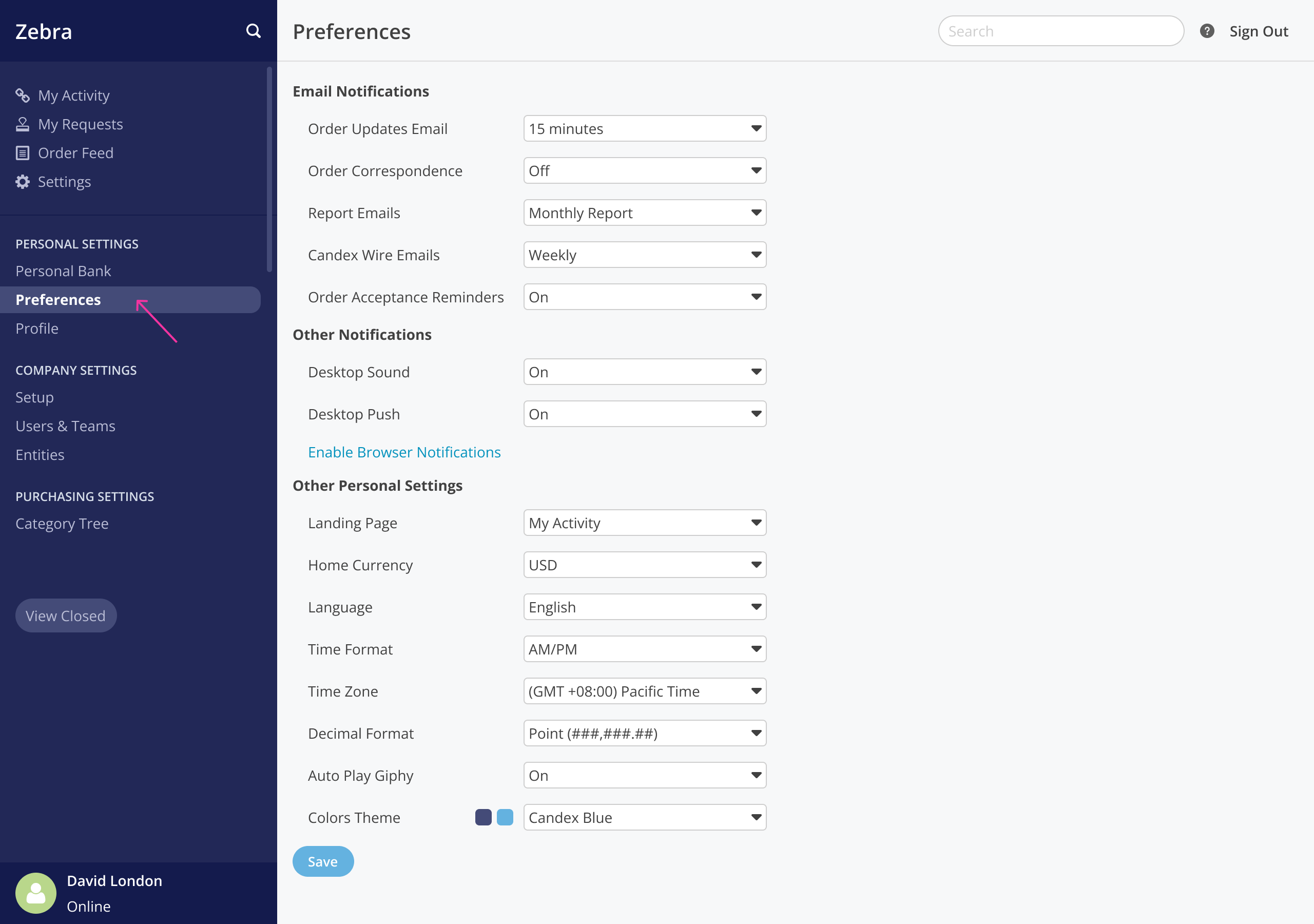Open Order Updates Email 15 minutes dropdown

644,129
